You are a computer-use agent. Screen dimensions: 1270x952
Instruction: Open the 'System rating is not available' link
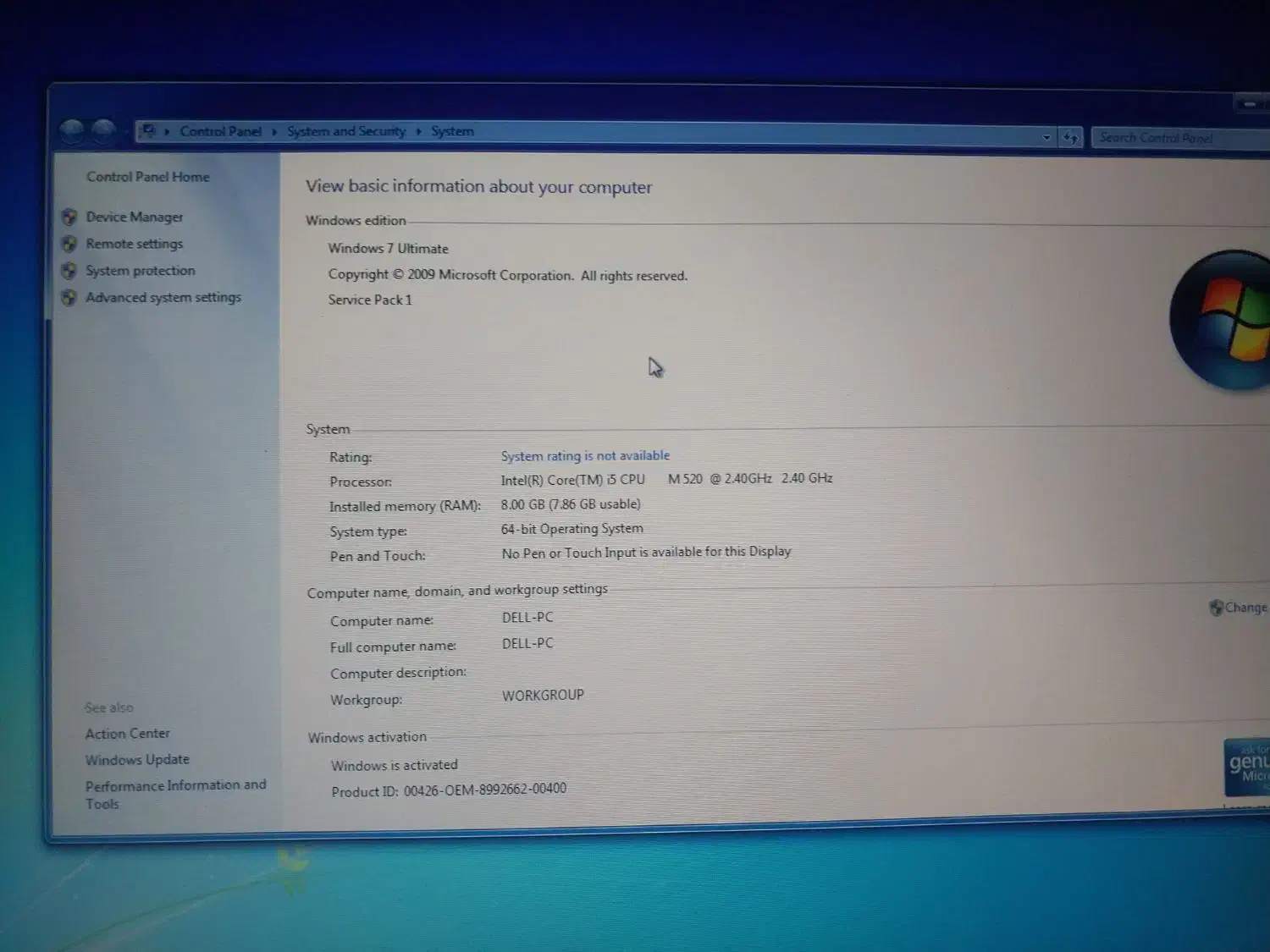pos(584,456)
